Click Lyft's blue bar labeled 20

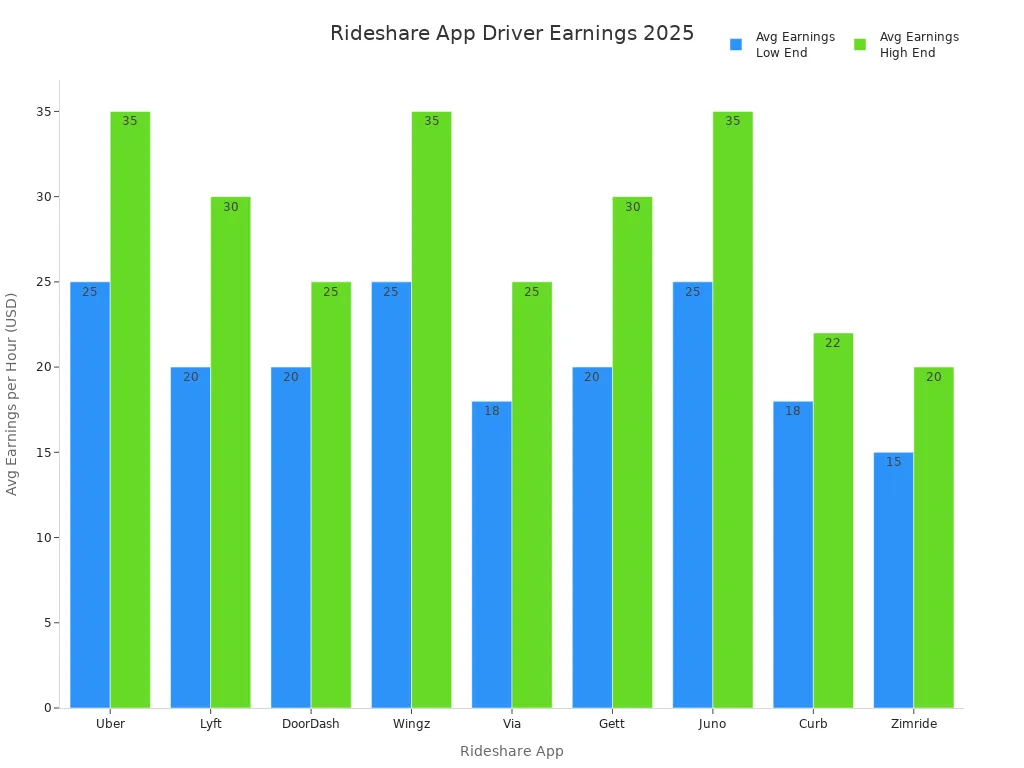tap(191, 537)
